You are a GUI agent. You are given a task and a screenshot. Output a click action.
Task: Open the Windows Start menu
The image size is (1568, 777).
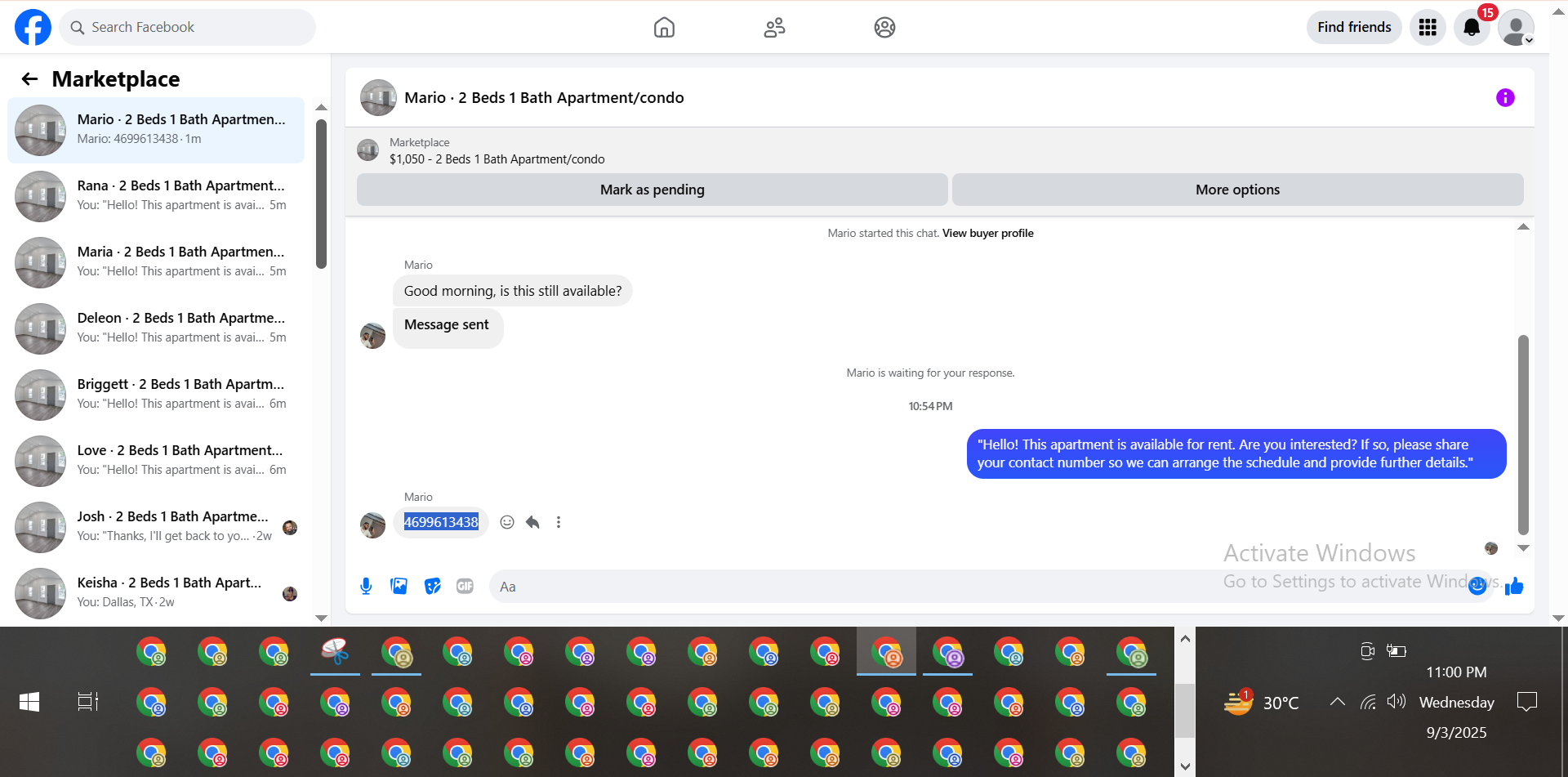point(29,702)
